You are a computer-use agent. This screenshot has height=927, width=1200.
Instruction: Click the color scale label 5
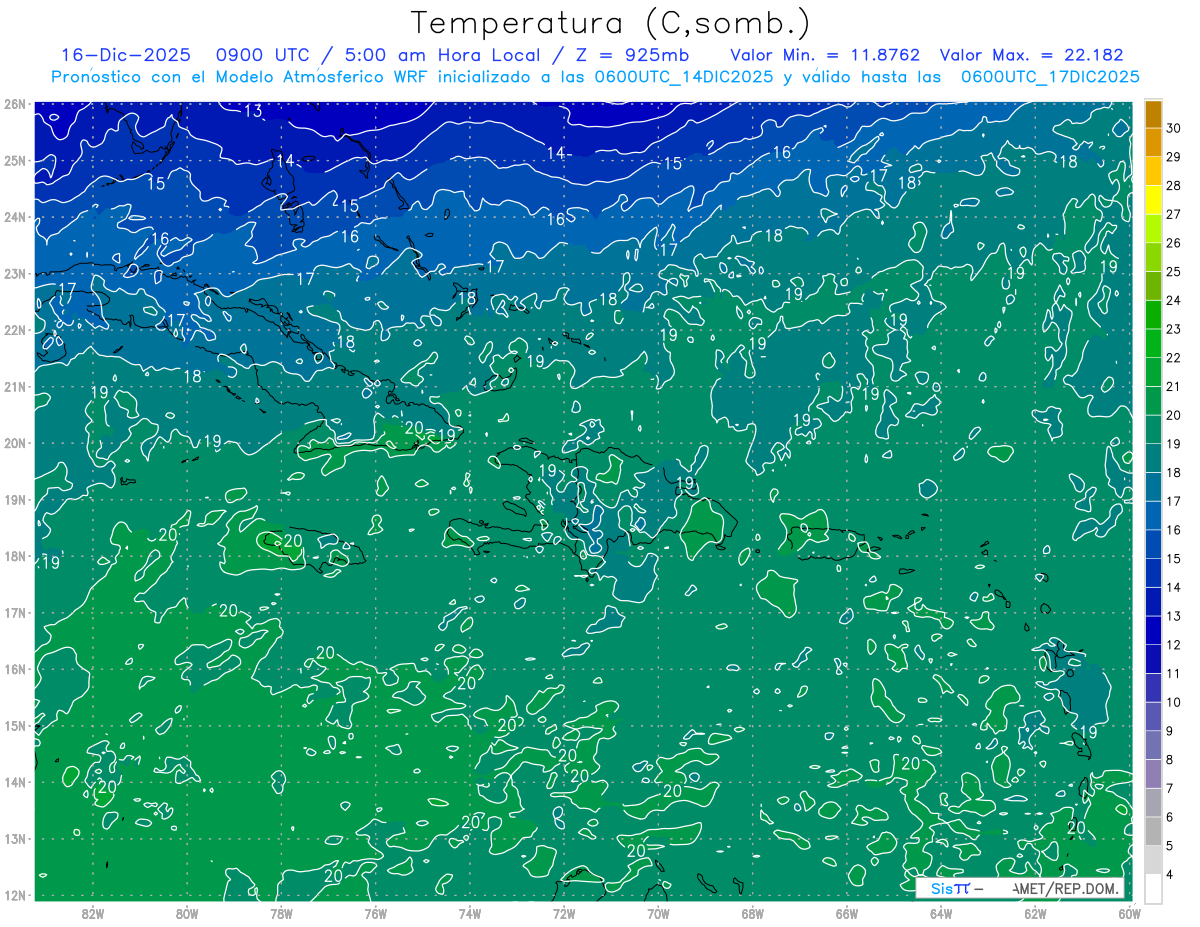[1171, 846]
